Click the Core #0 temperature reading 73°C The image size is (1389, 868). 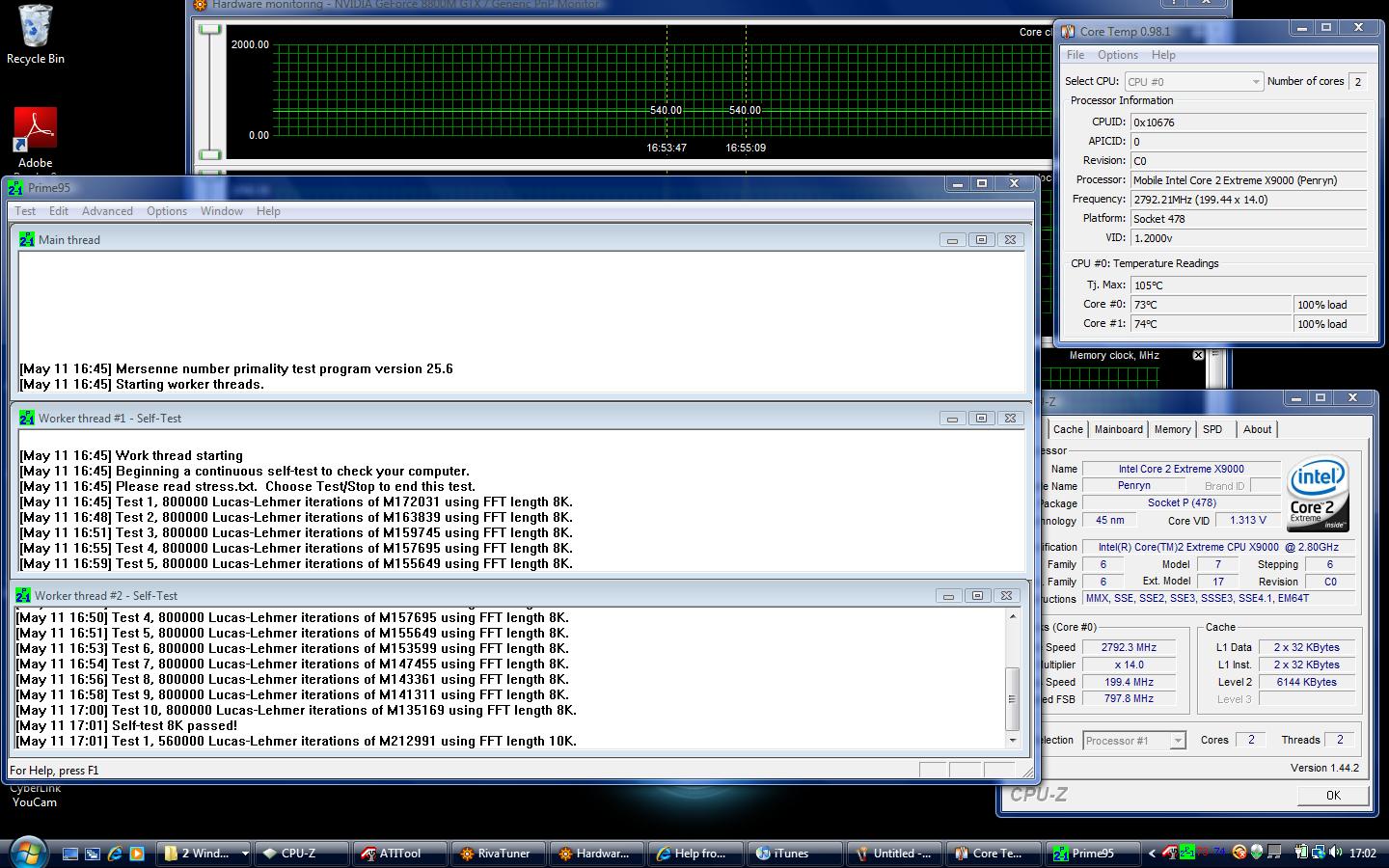(1211, 305)
